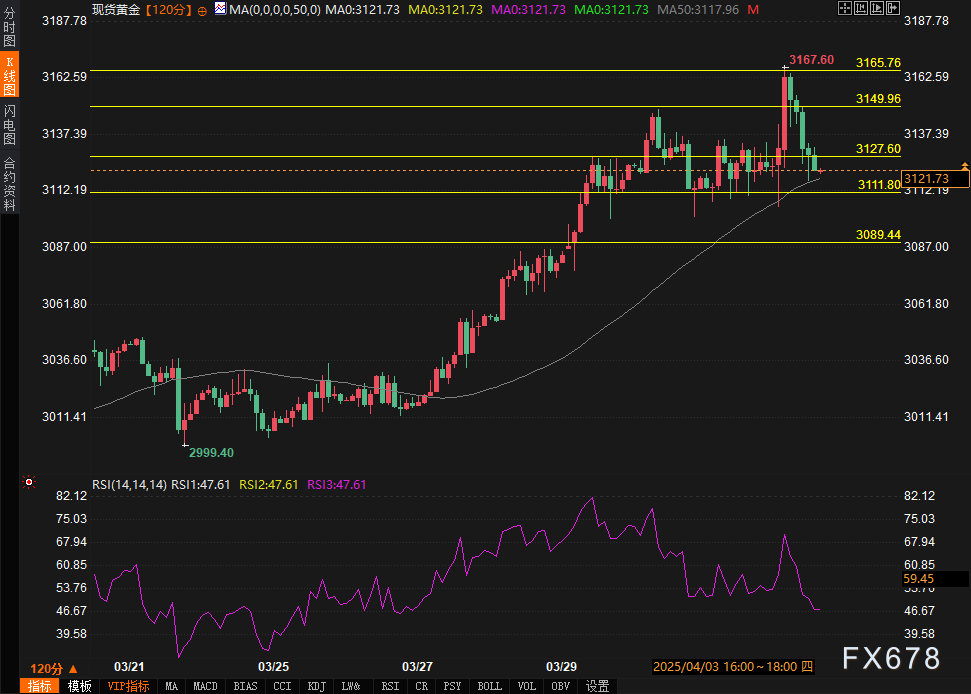Viewport: 971px width, 694px height.
Task: Click the red RSI settings gear icon
Action: (x=29, y=483)
